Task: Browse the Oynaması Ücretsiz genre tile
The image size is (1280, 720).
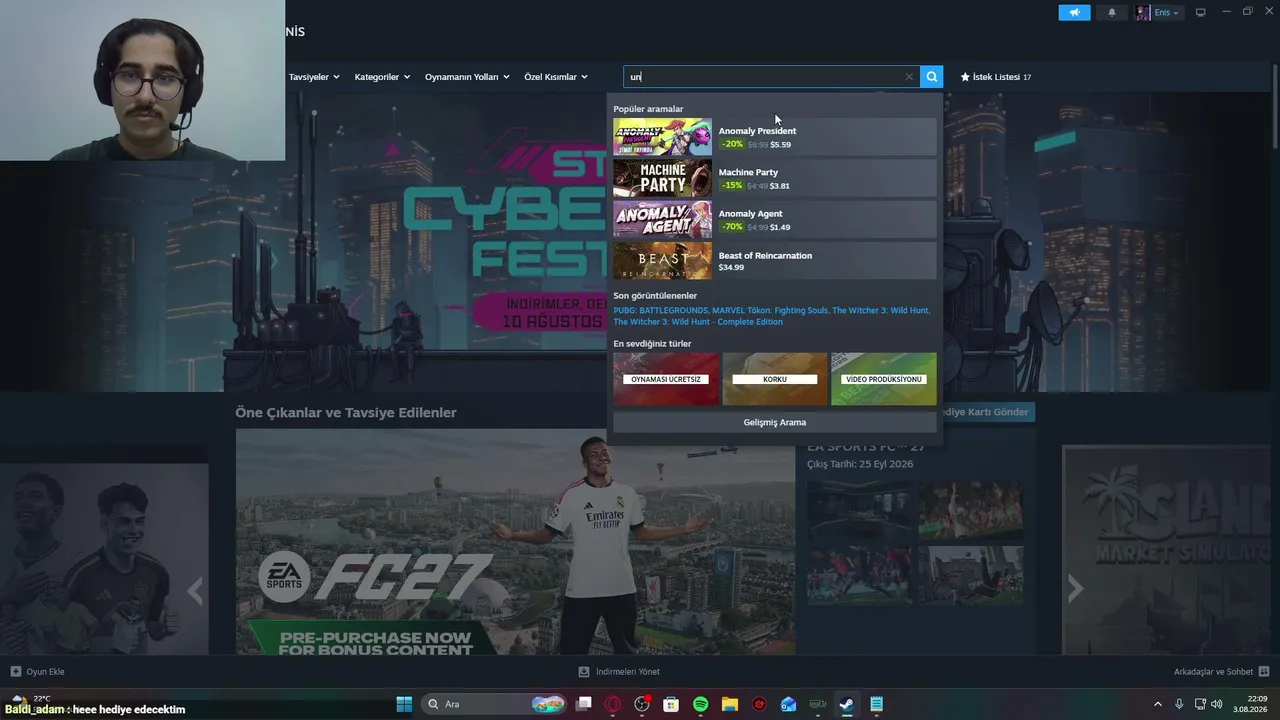Action: click(666, 379)
